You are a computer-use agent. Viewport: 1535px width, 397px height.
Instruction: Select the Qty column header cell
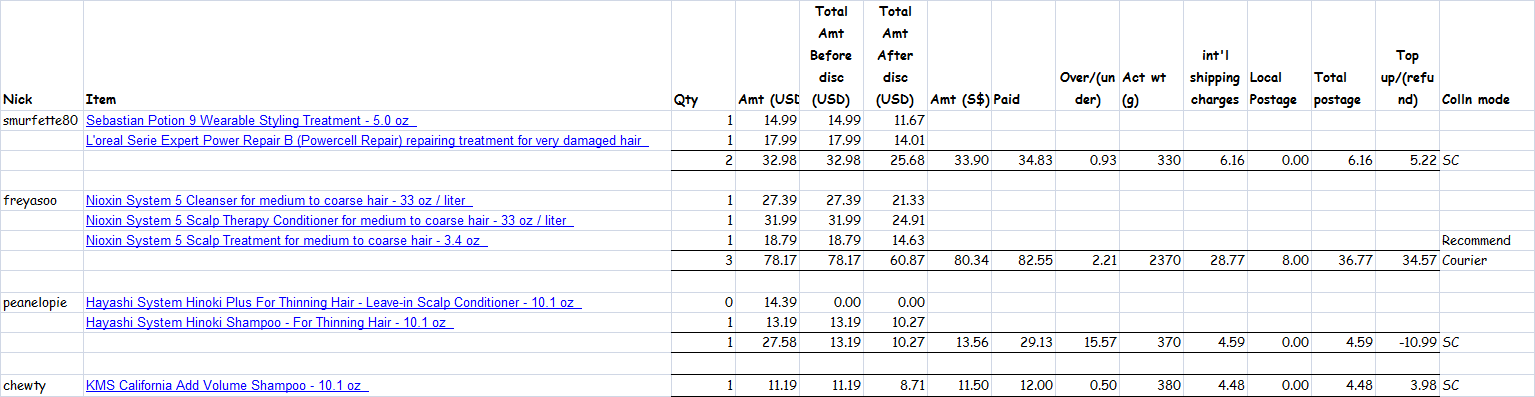[704, 55]
